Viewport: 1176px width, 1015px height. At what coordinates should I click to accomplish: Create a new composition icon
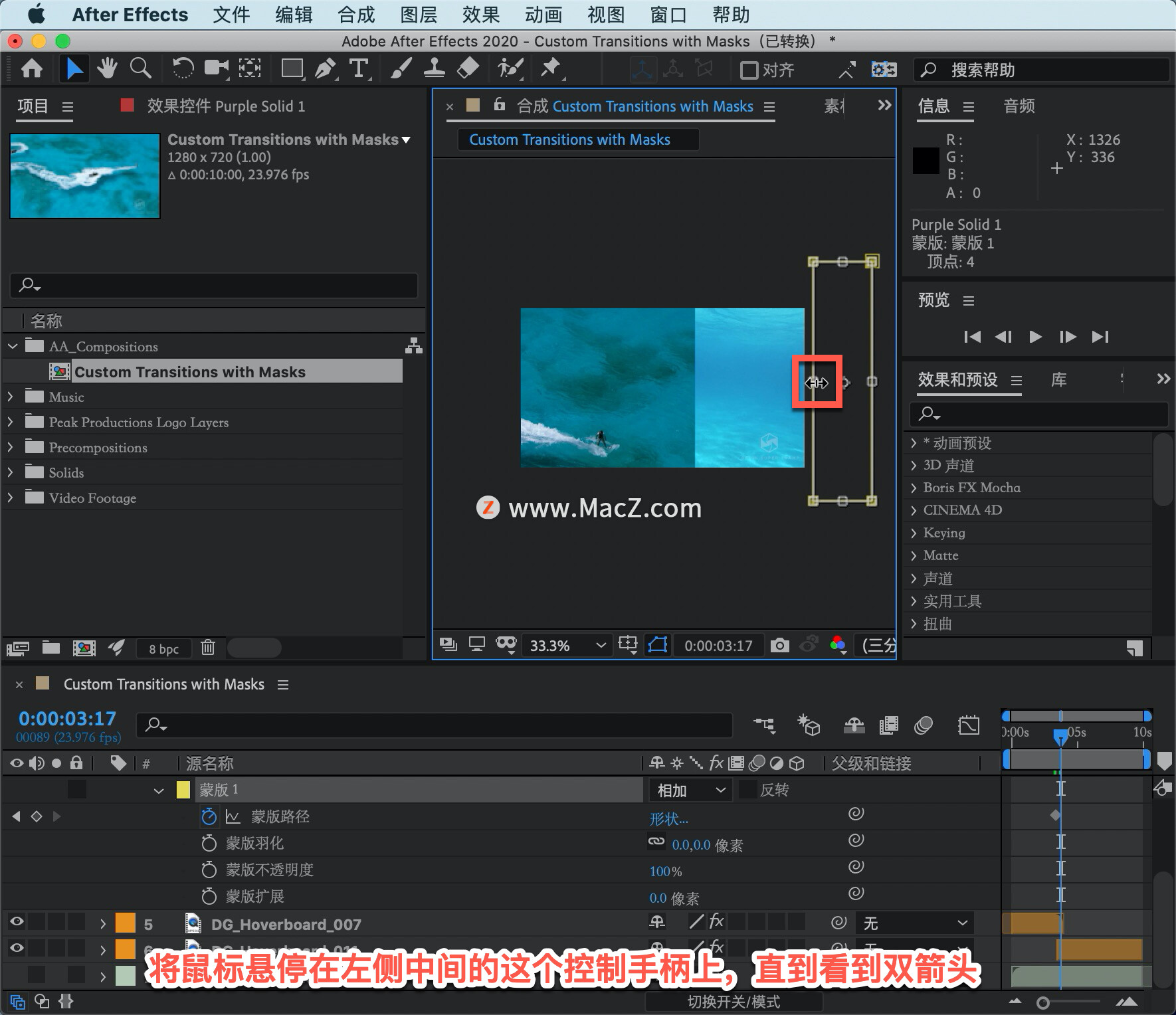click(84, 648)
